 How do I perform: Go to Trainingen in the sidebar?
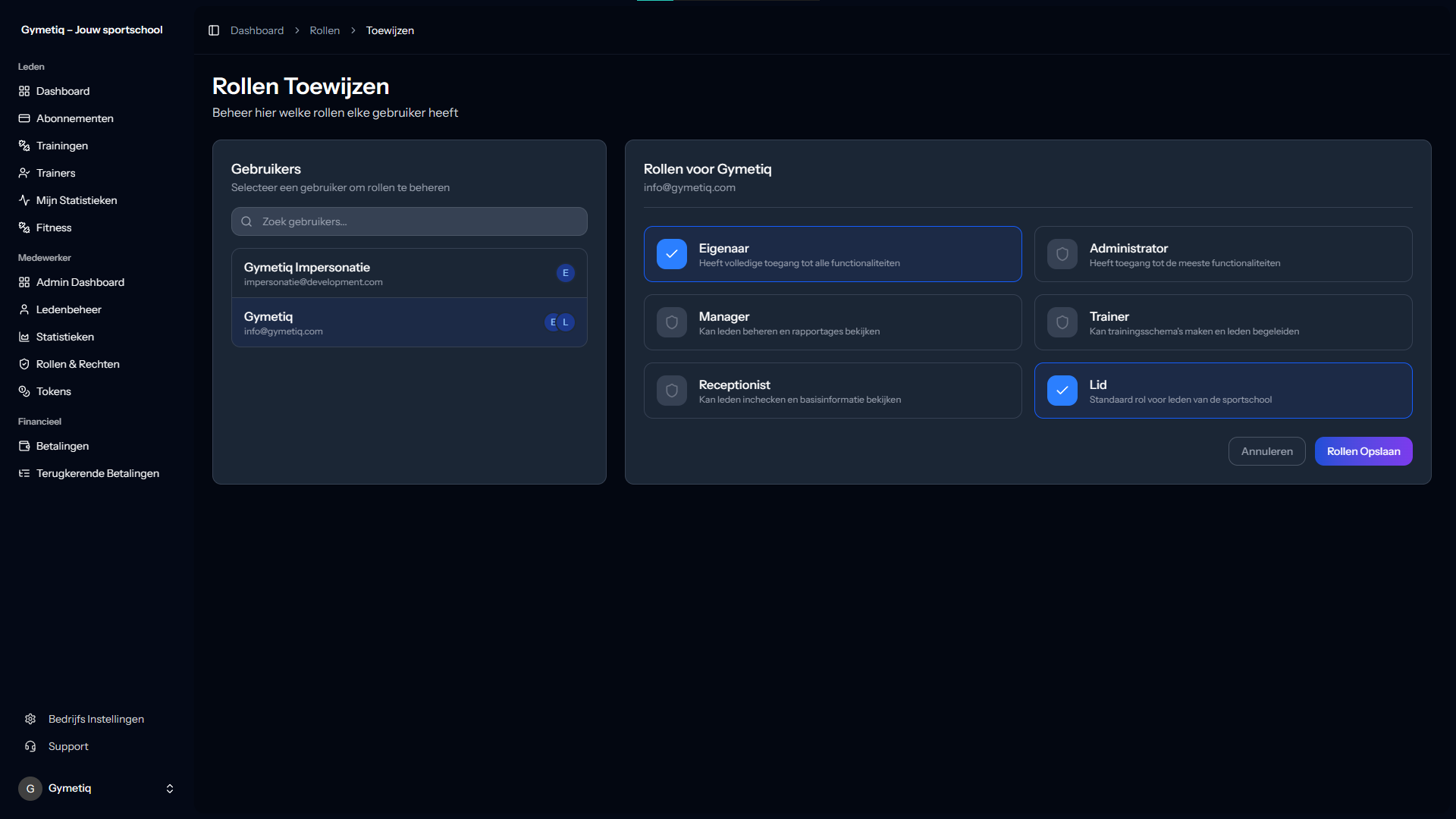(97, 146)
